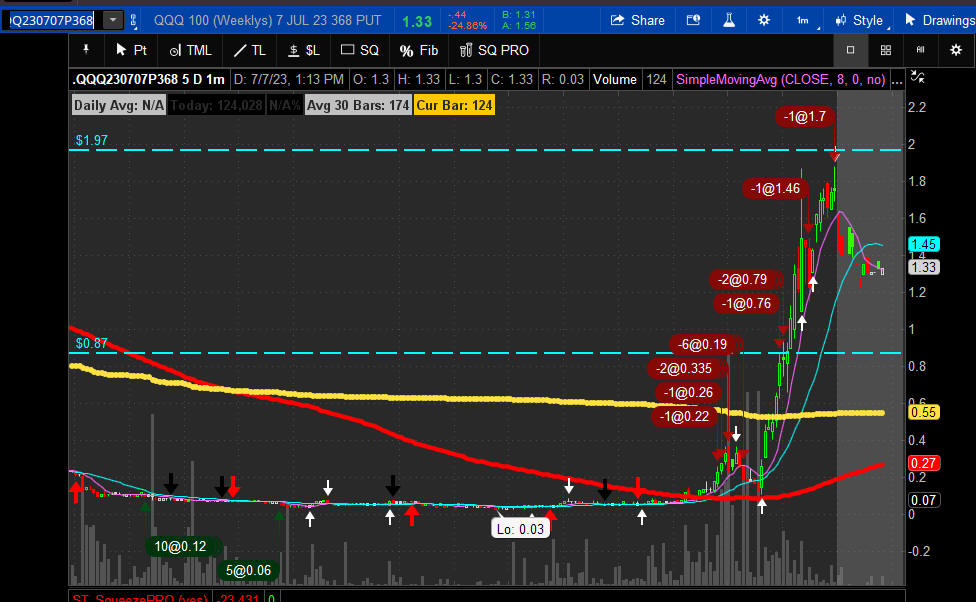The width and height of the screenshot is (976, 602).
Task: Click the Today: 124,028 label
Action: click(217, 105)
